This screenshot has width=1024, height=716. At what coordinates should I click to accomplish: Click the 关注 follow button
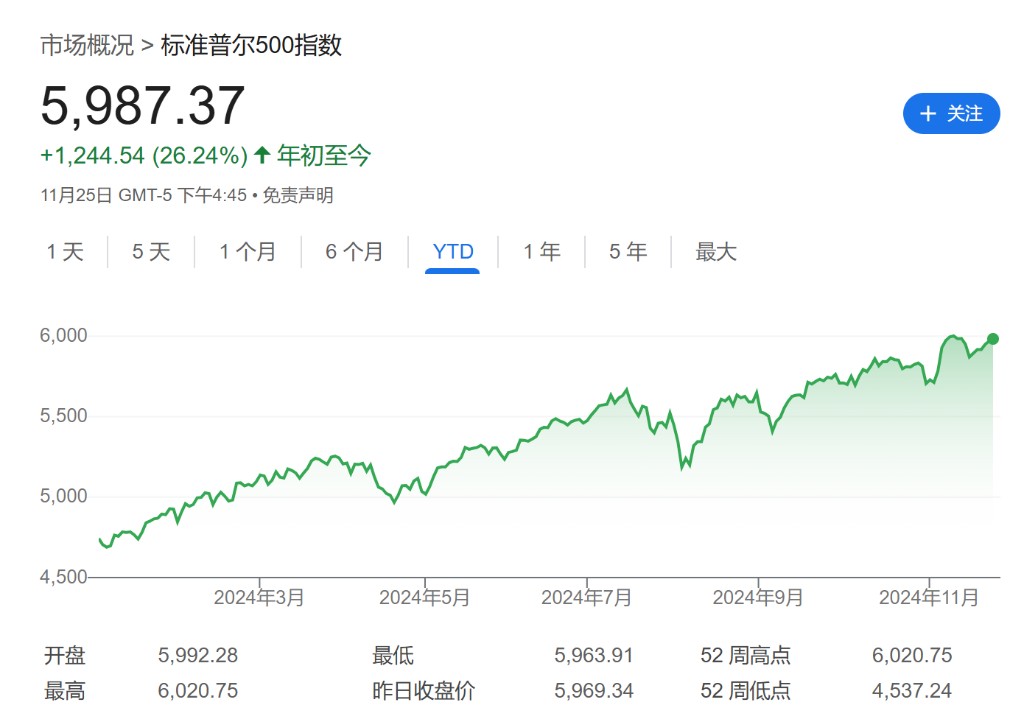click(x=951, y=114)
